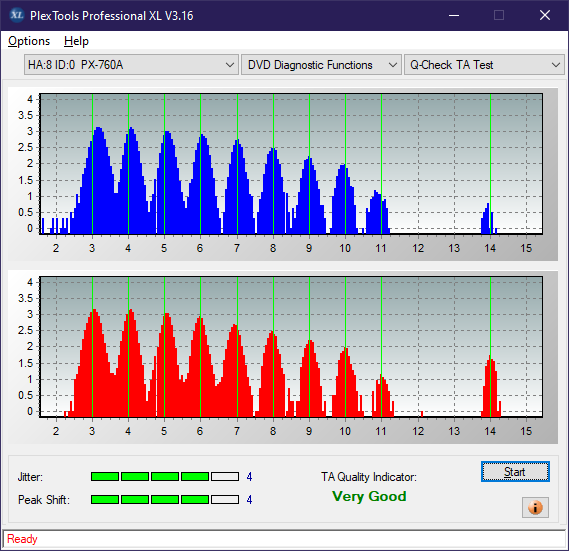Minimize the PlexTools window
Image resolution: width=569 pixels, height=551 pixels.
click(x=454, y=15)
